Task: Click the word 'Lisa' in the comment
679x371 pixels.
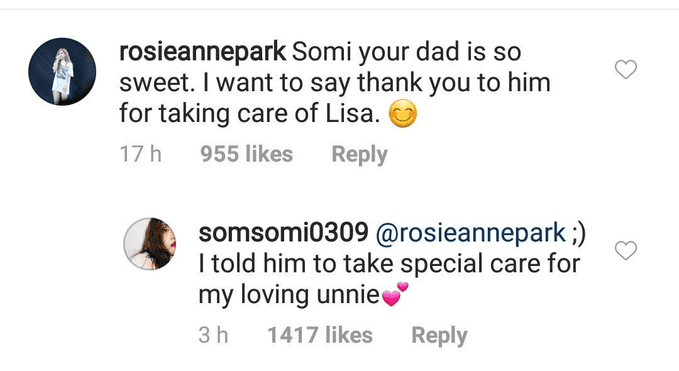Action: click(x=349, y=113)
